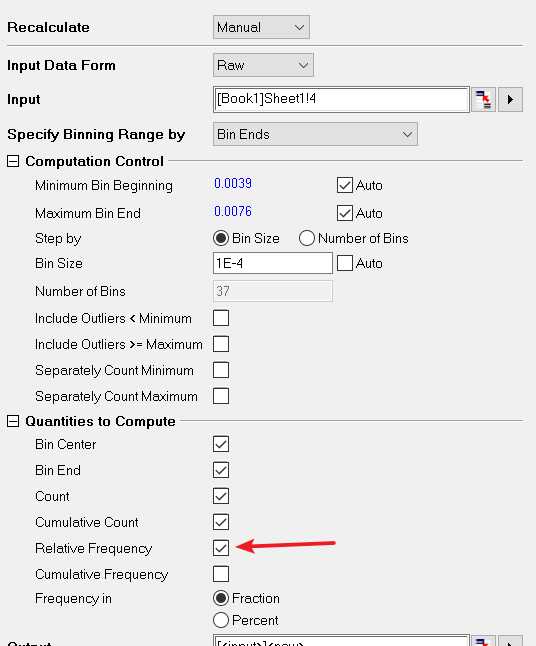Uncheck the Bin Center checkbox

coord(221,444)
